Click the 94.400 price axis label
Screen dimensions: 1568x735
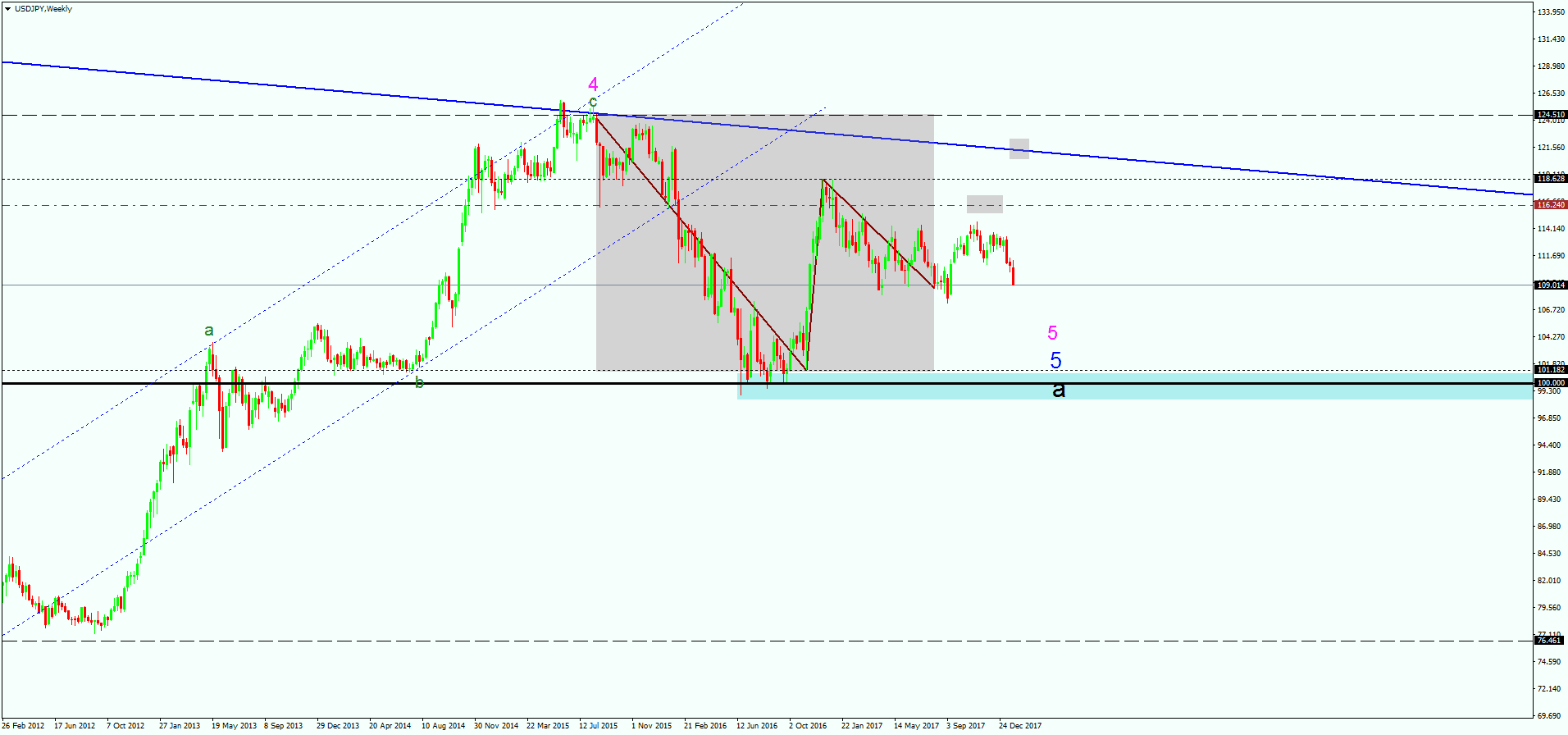coord(1550,445)
